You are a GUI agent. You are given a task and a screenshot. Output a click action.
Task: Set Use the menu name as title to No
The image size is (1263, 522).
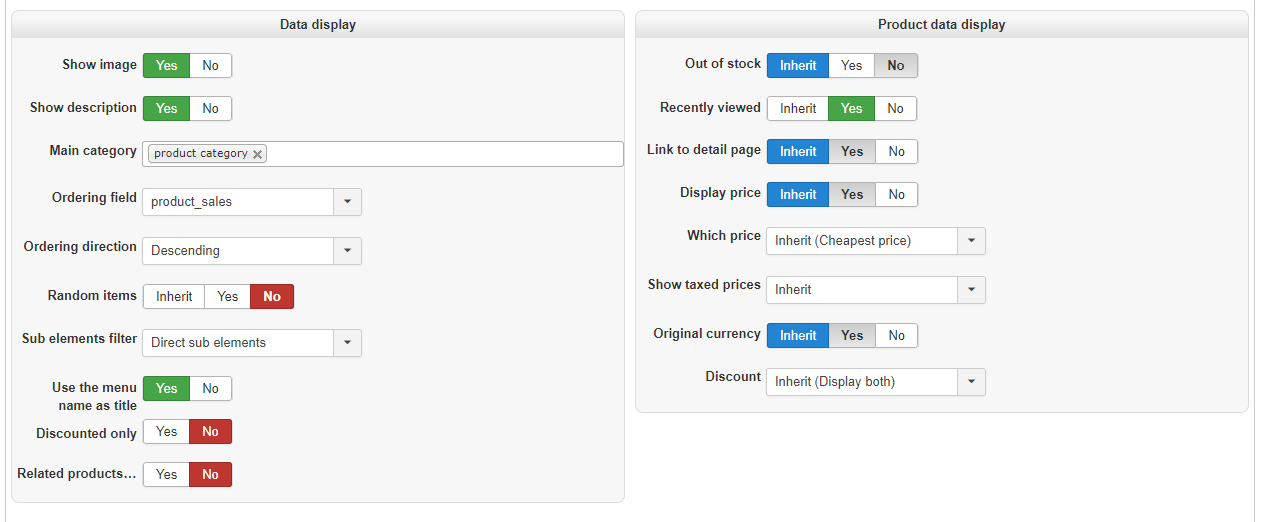pos(210,389)
